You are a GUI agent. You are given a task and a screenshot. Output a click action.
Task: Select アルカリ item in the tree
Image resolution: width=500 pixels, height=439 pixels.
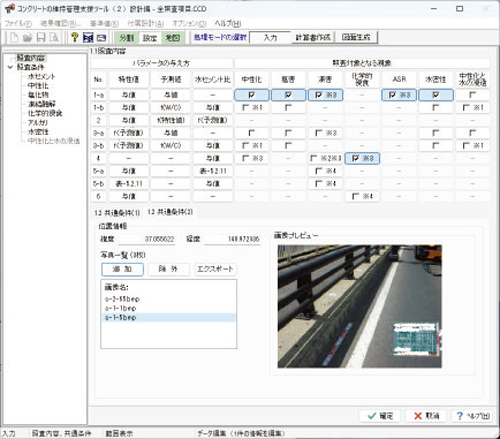tap(38, 123)
